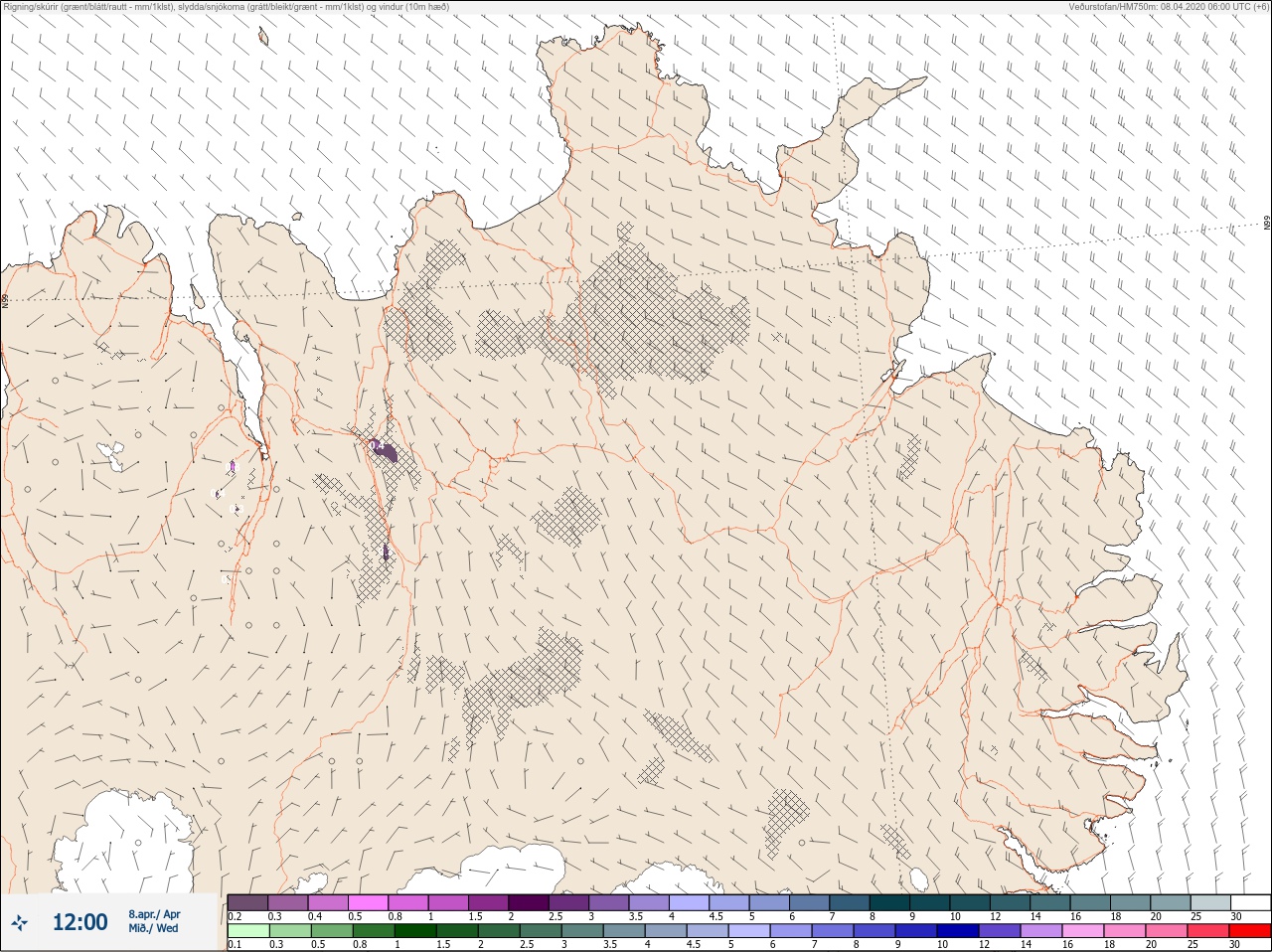The width and height of the screenshot is (1272, 952).
Task: Pick the bright pink 0.5 swatch in upper legend
Action: point(368,902)
